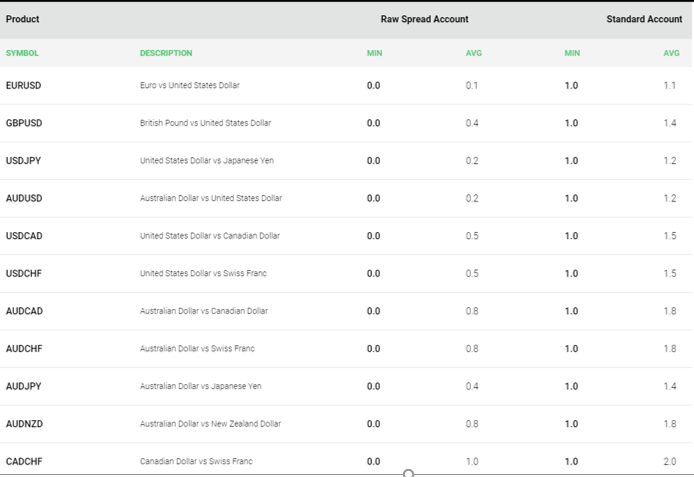
Task: Click the Standard Account heading
Action: (644, 19)
